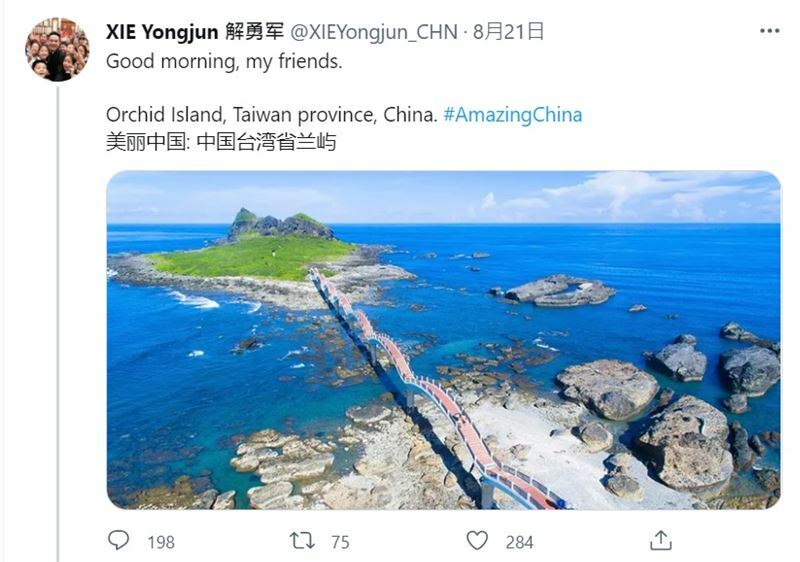View the 284 likes count
This screenshot has height=562, width=800.
click(x=519, y=542)
